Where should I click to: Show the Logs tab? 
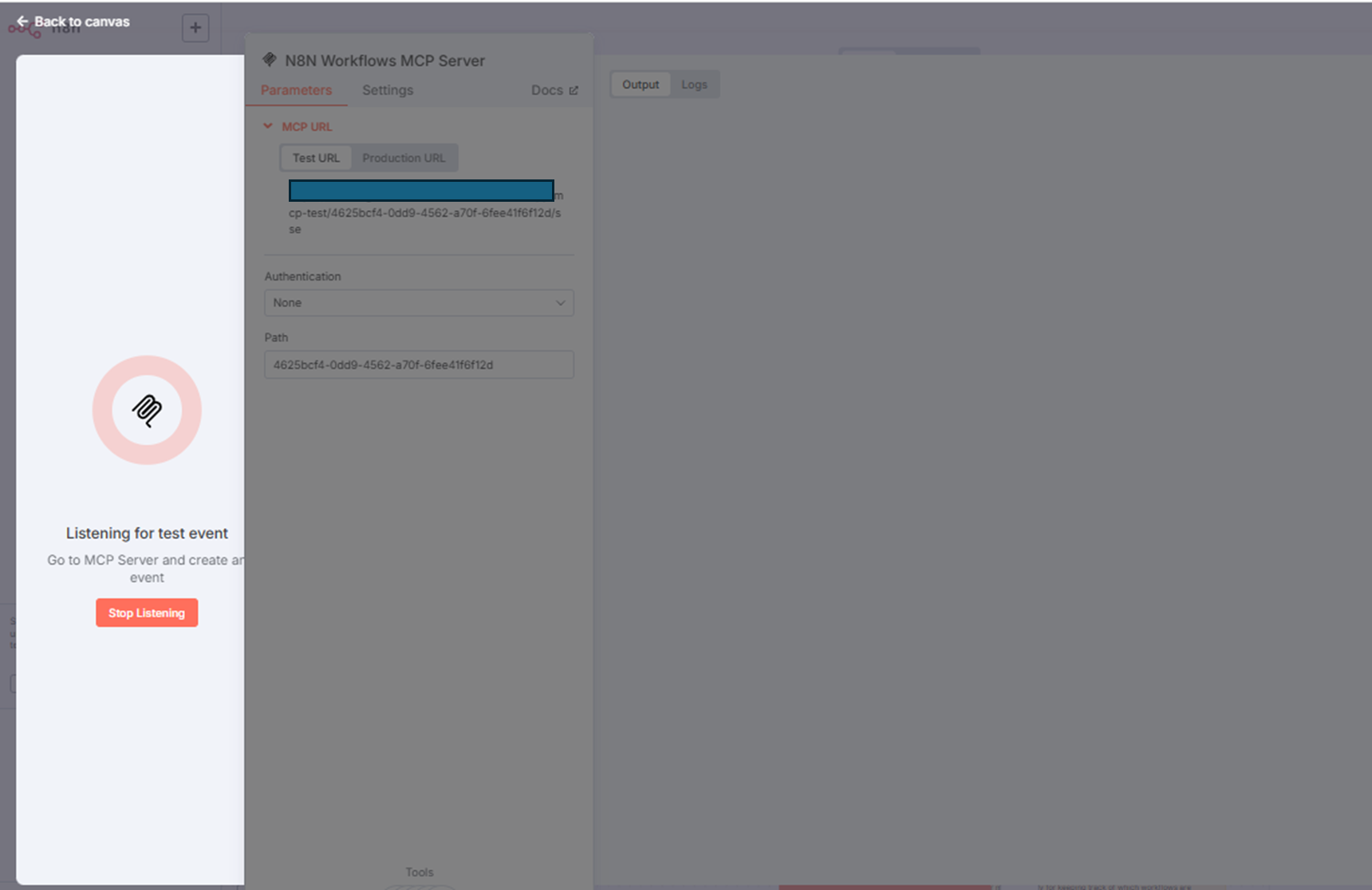694,85
